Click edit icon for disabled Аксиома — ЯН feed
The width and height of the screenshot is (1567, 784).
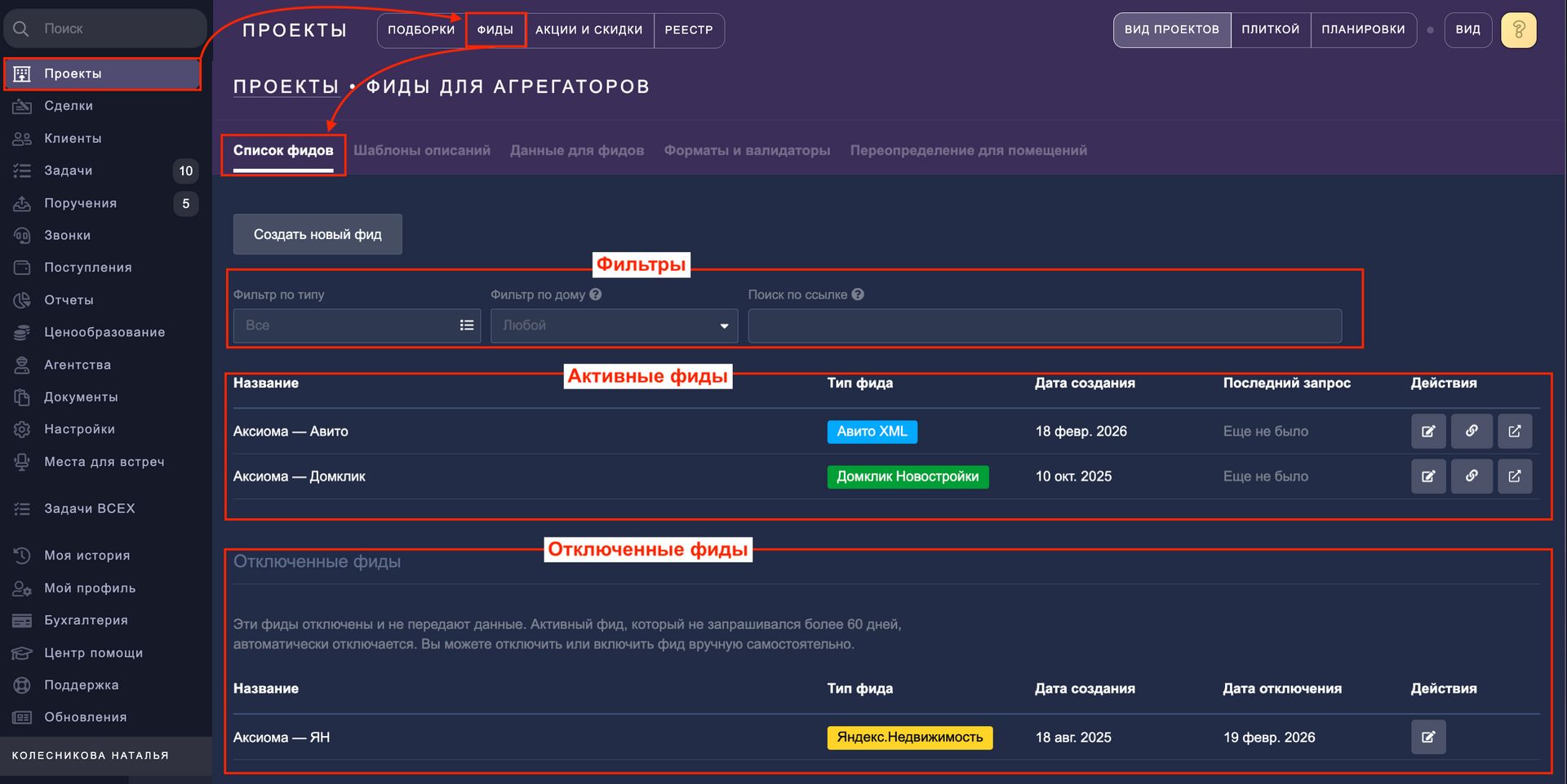(x=1427, y=737)
